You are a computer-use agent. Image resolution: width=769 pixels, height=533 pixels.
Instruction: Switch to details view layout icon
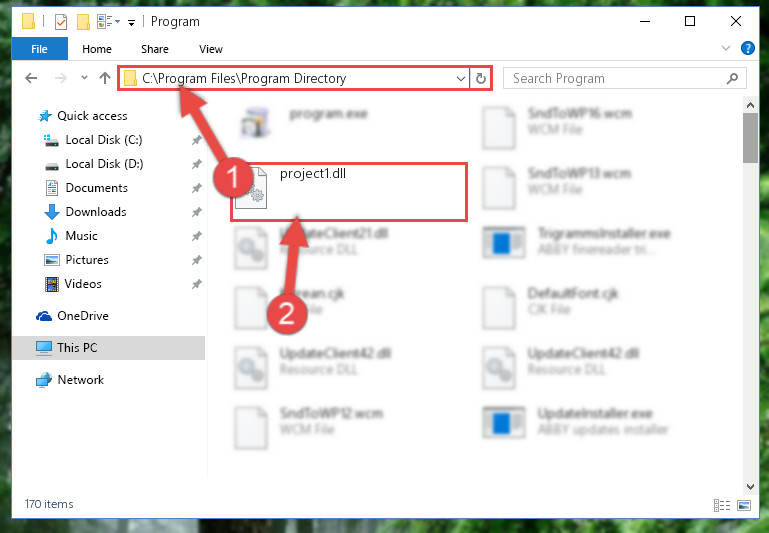722,505
